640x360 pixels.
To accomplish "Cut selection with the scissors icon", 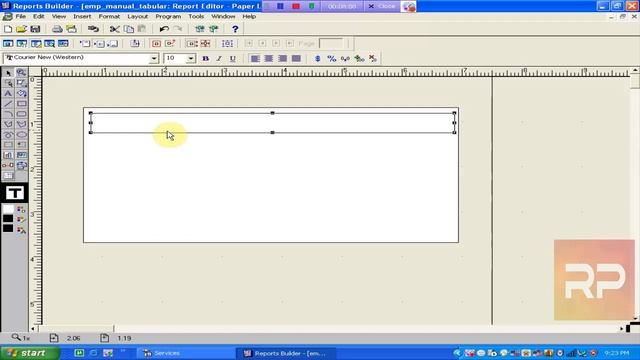I will [x=115, y=29].
